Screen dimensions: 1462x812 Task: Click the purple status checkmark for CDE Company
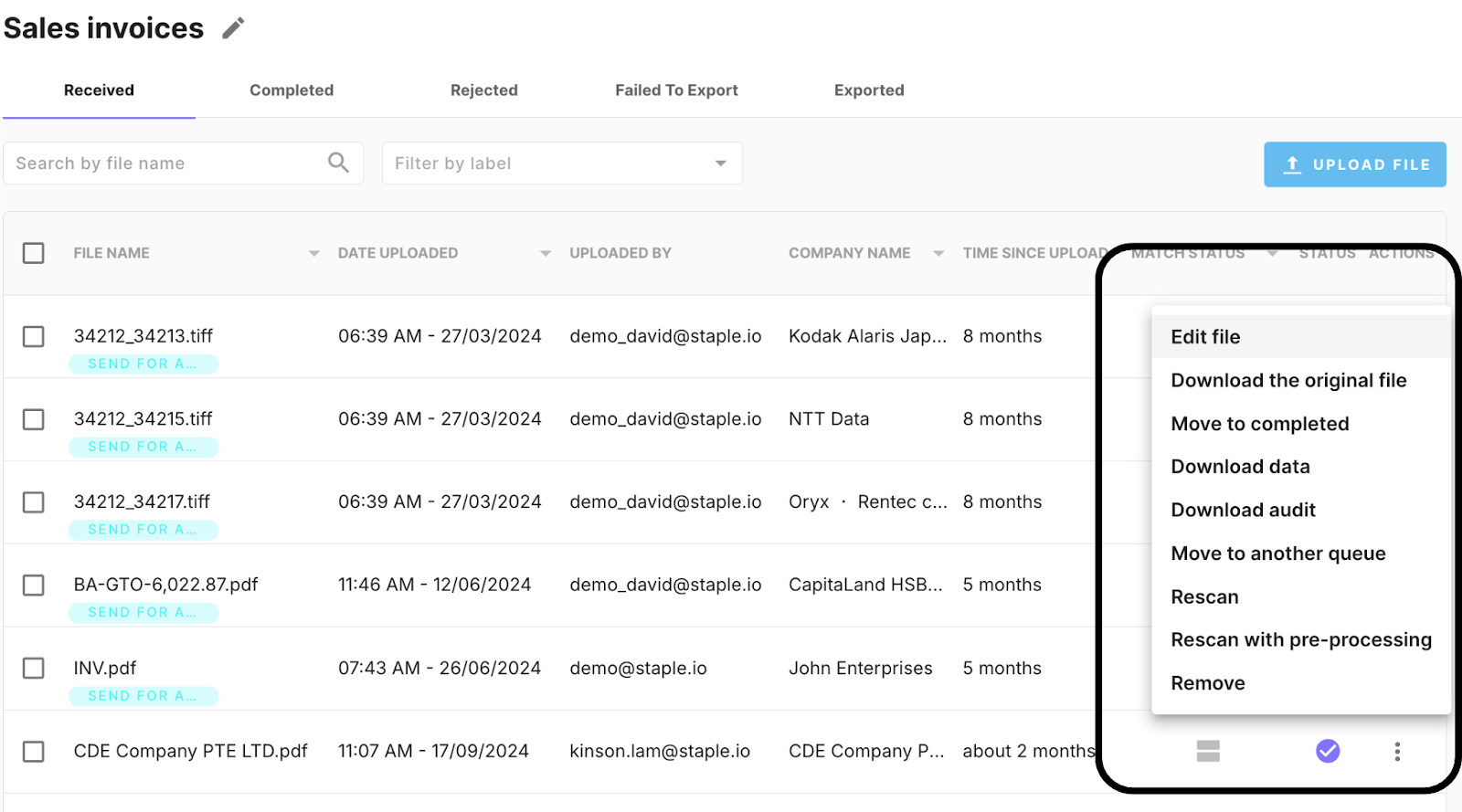tap(1328, 751)
